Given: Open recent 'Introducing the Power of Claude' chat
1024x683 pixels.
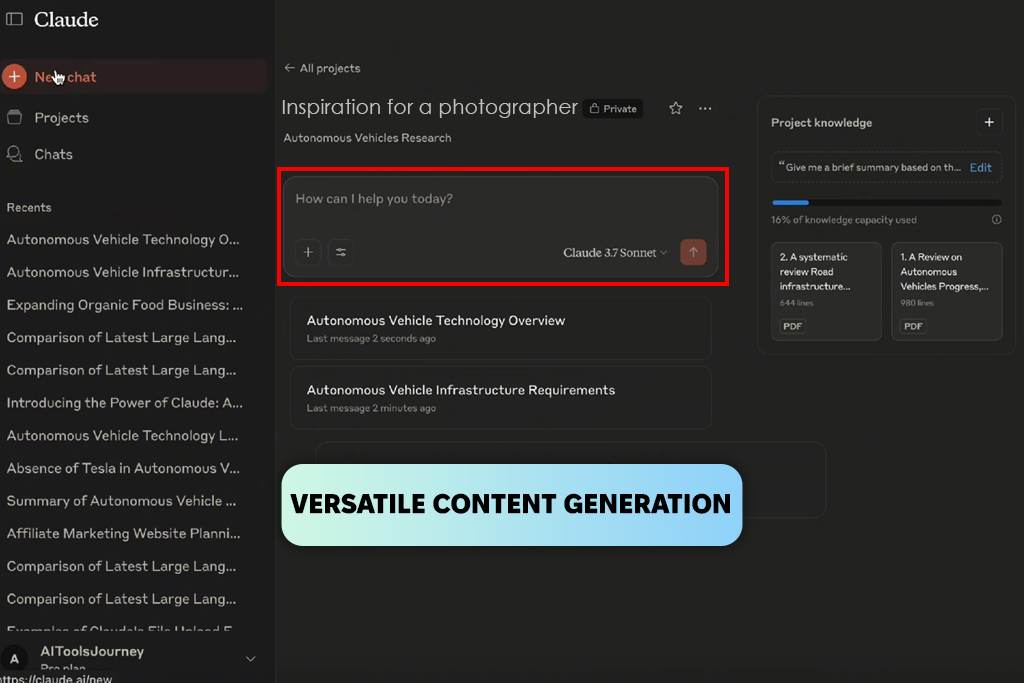Looking at the screenshot, I should (x=123, y=403).
